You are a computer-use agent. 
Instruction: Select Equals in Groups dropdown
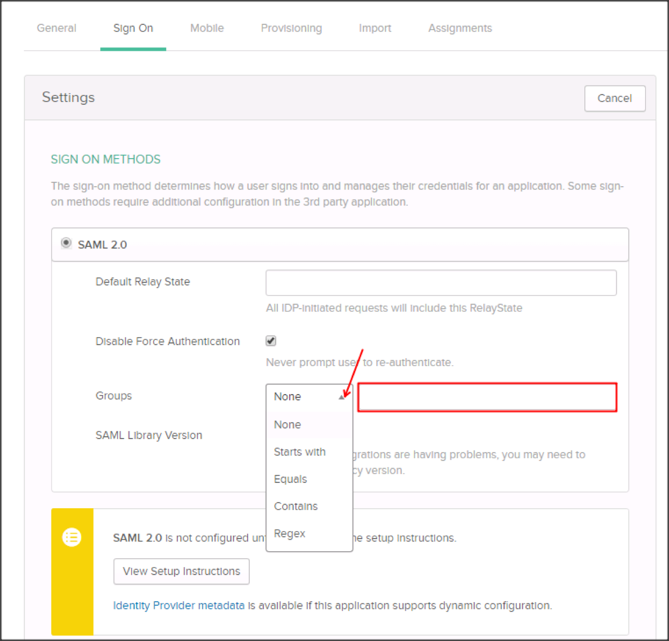click(291, 479)
